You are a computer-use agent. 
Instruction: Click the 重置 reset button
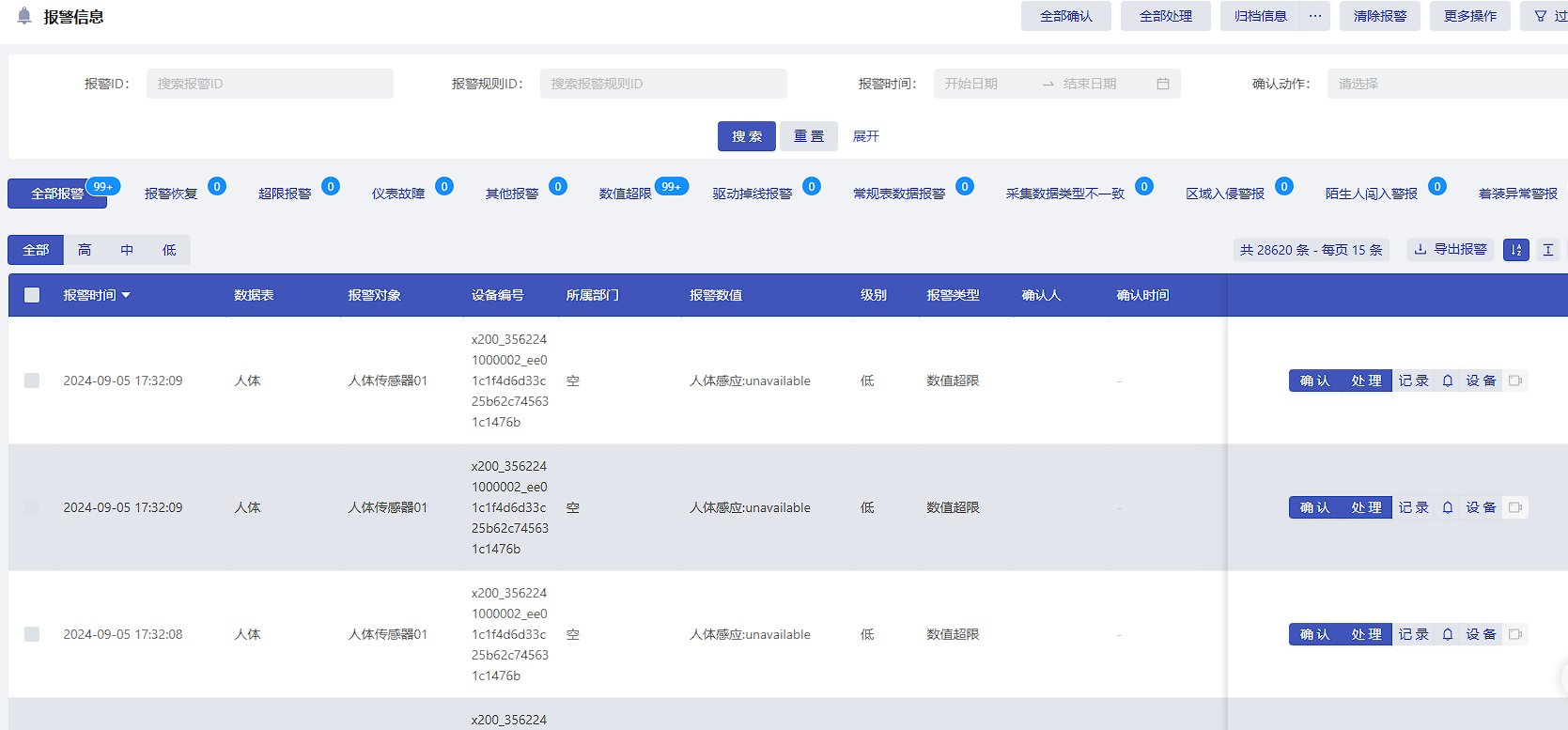809,136
